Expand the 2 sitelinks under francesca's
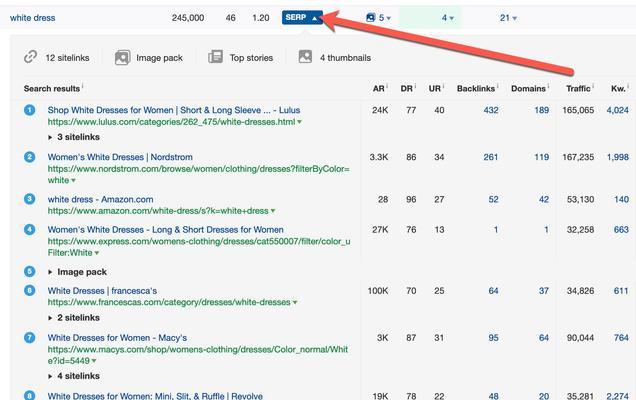The height and width of the screenshot is (400, 636). coord(74,318)
